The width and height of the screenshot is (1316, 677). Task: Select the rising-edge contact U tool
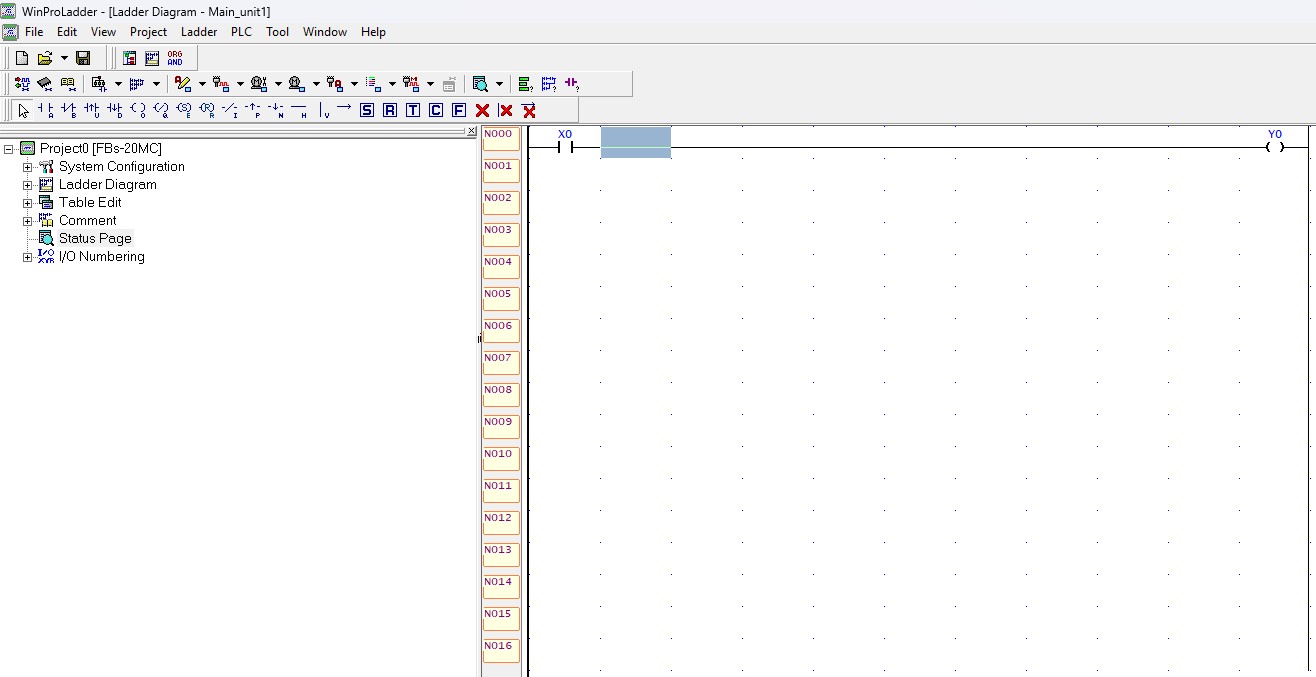point(92,110)
